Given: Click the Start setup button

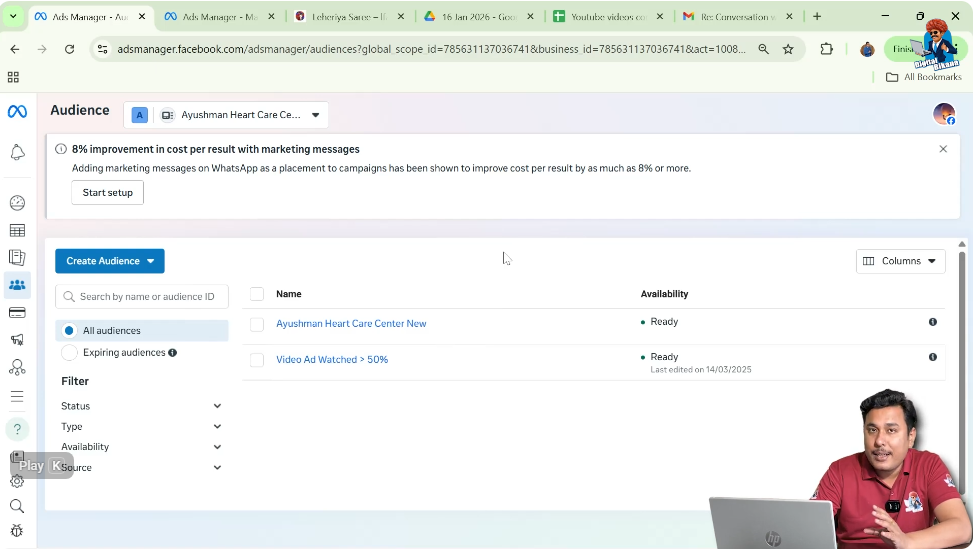Looking at the screenshot, I should tap(107, 192).
